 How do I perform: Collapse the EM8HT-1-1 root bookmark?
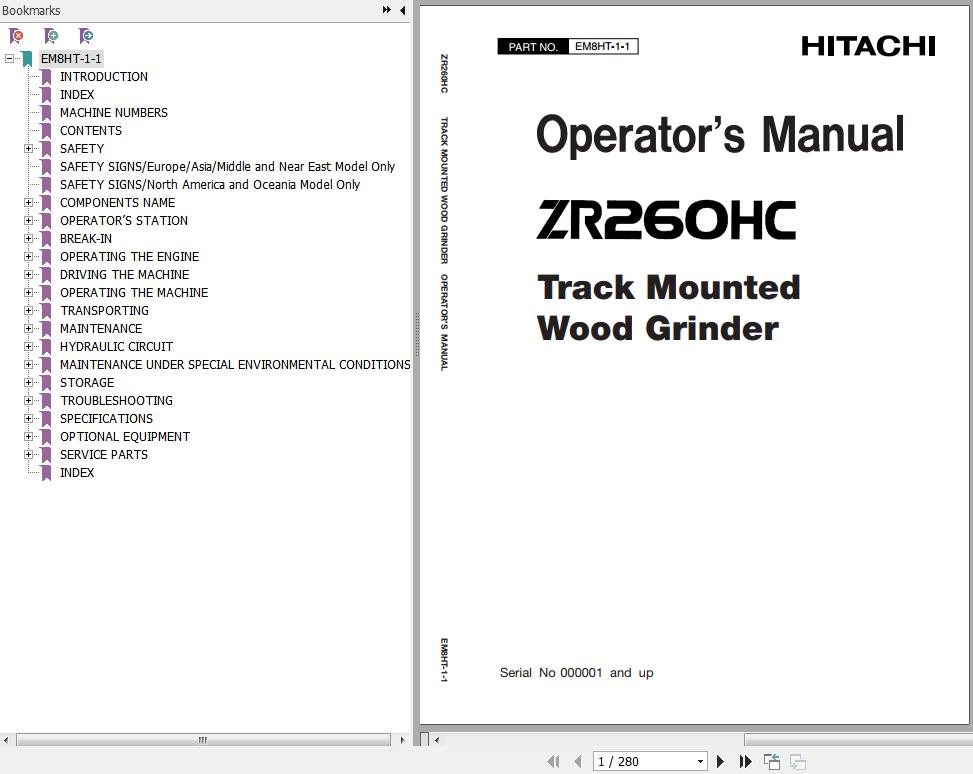[x=9, y=58]
